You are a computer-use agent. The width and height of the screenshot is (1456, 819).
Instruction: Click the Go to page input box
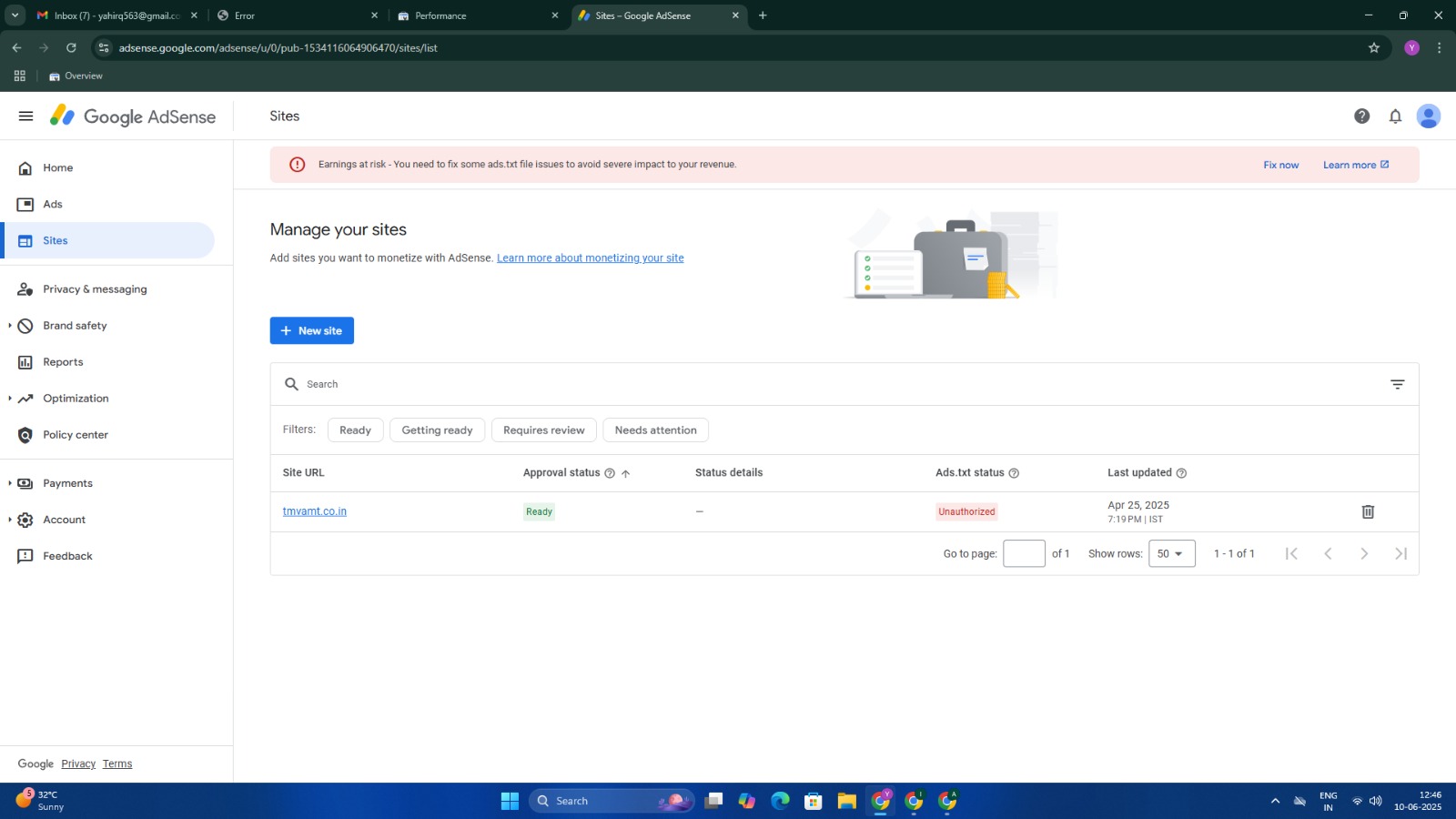tap(1024, 553)
